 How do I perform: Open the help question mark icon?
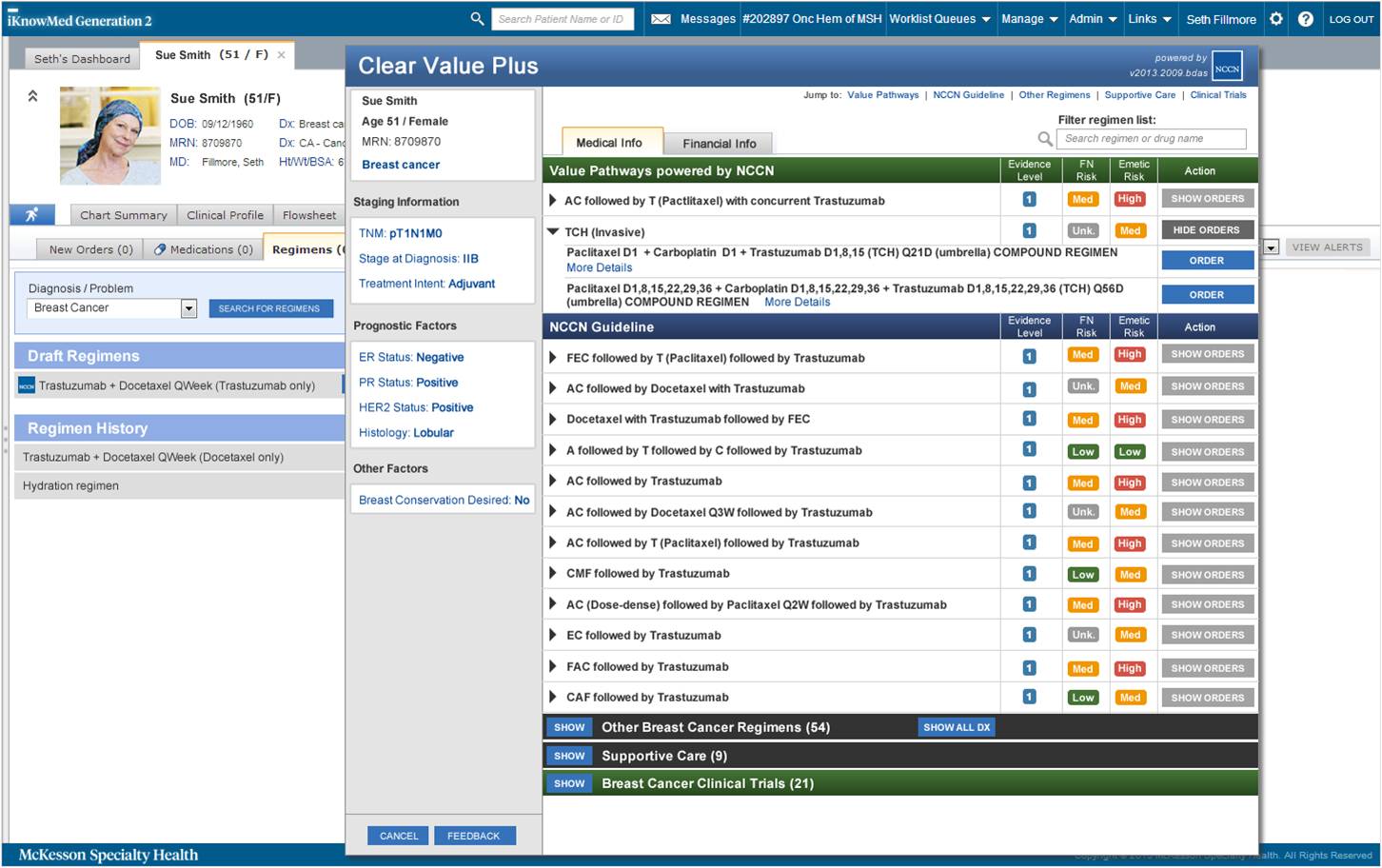click(1306, 19)
